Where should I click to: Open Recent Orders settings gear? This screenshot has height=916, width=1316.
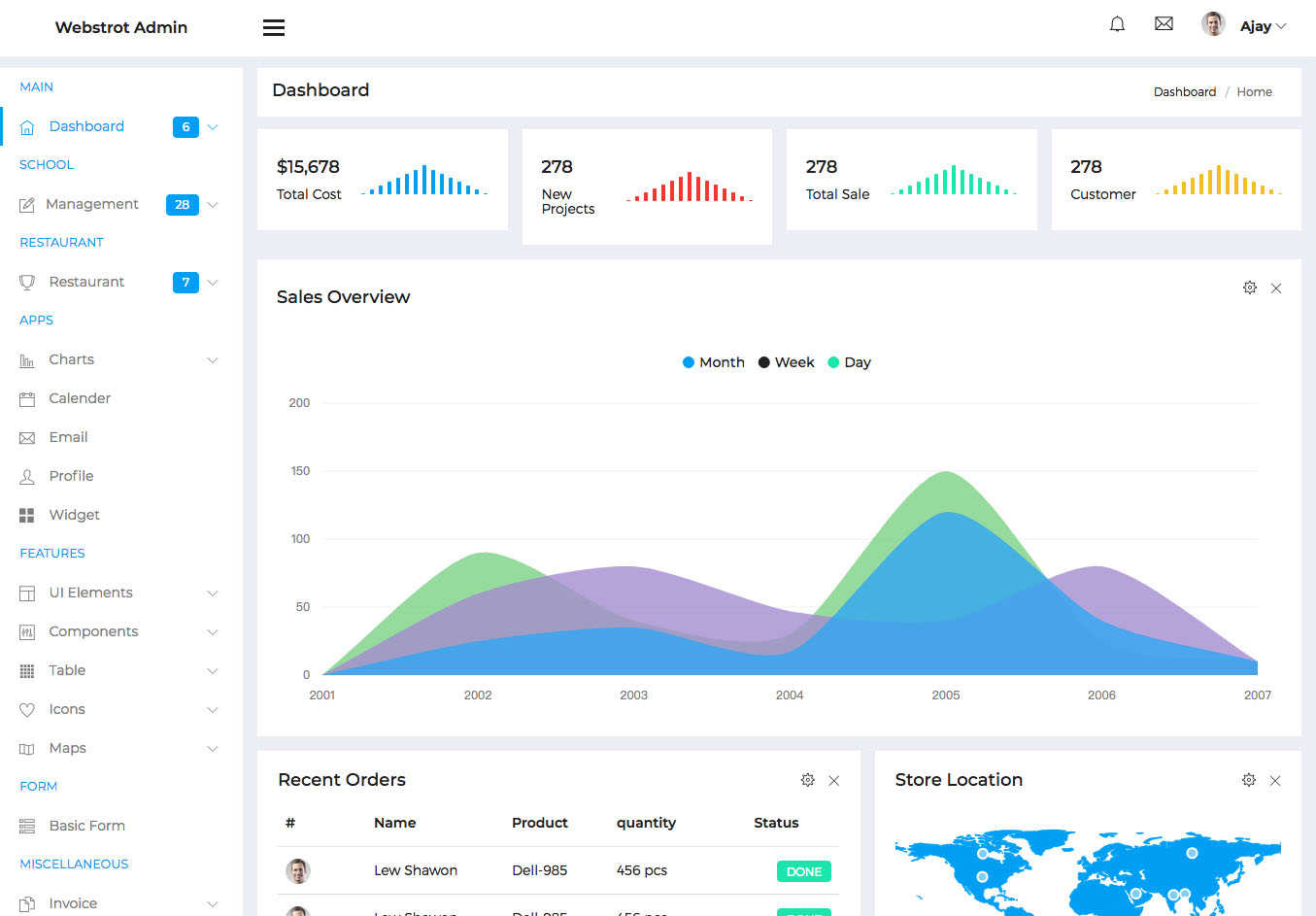pyautogui.click(x=807, y=780)
